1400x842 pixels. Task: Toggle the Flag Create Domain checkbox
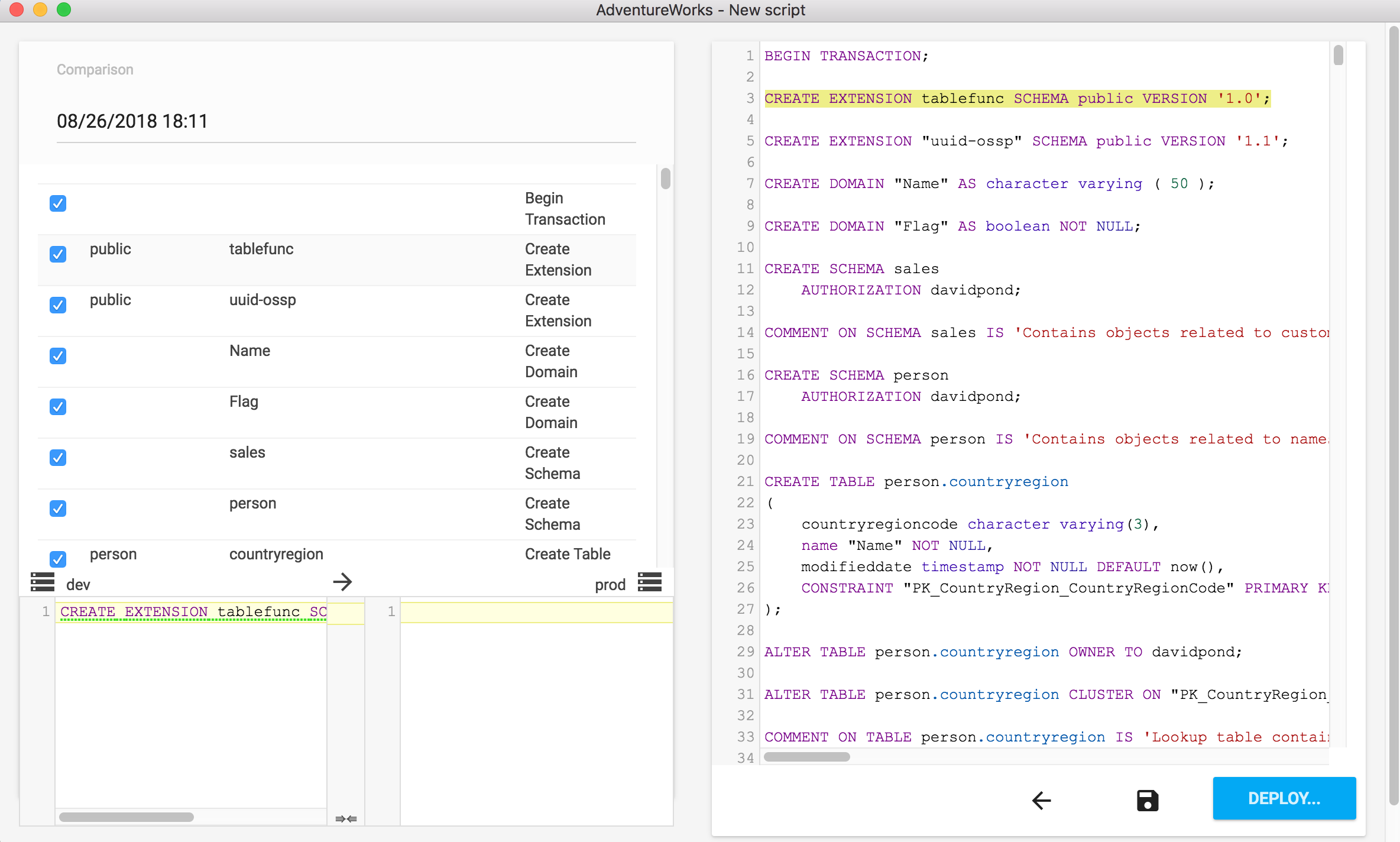[x=58, y=407]
